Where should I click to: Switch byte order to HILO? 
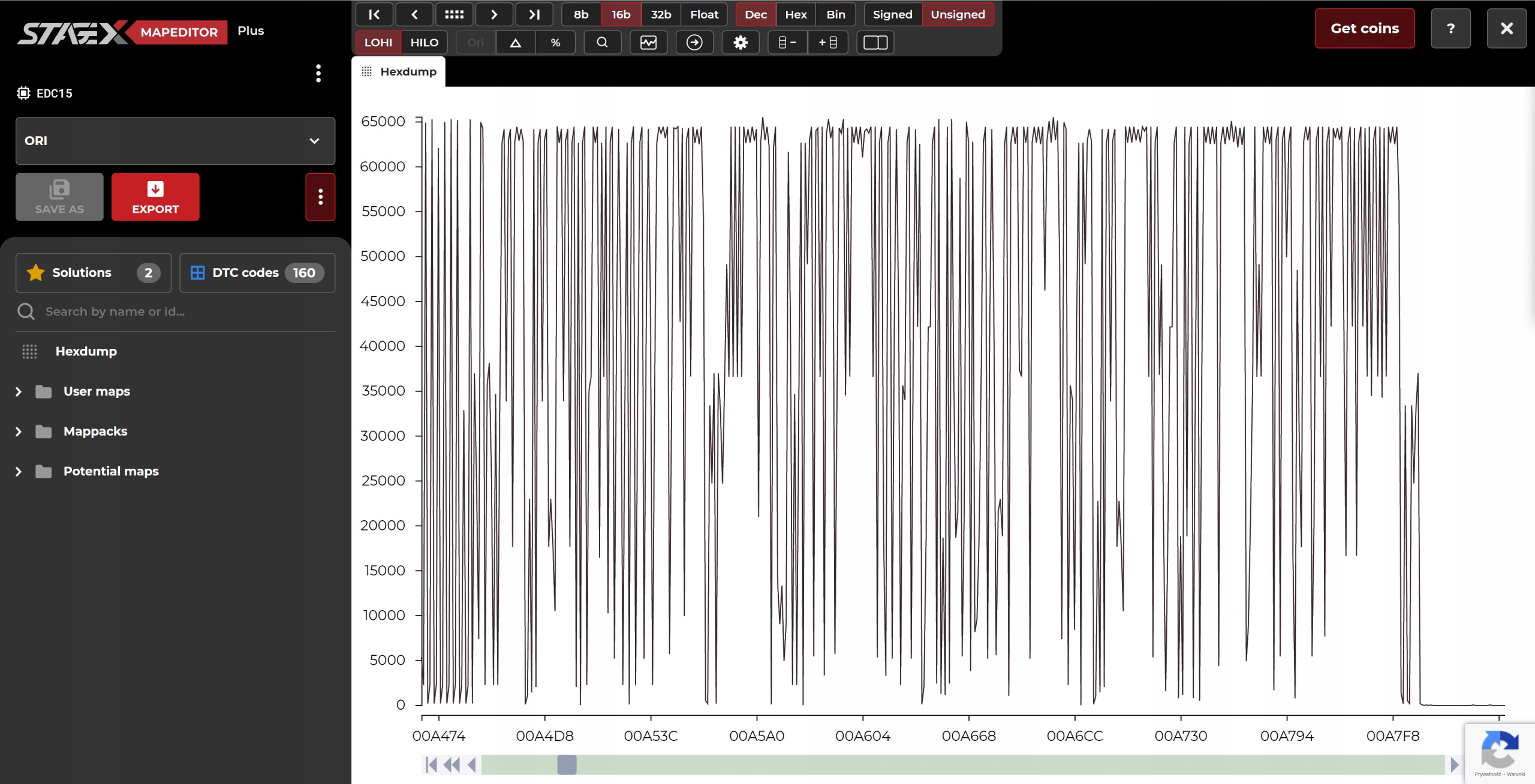coord(424,43)
